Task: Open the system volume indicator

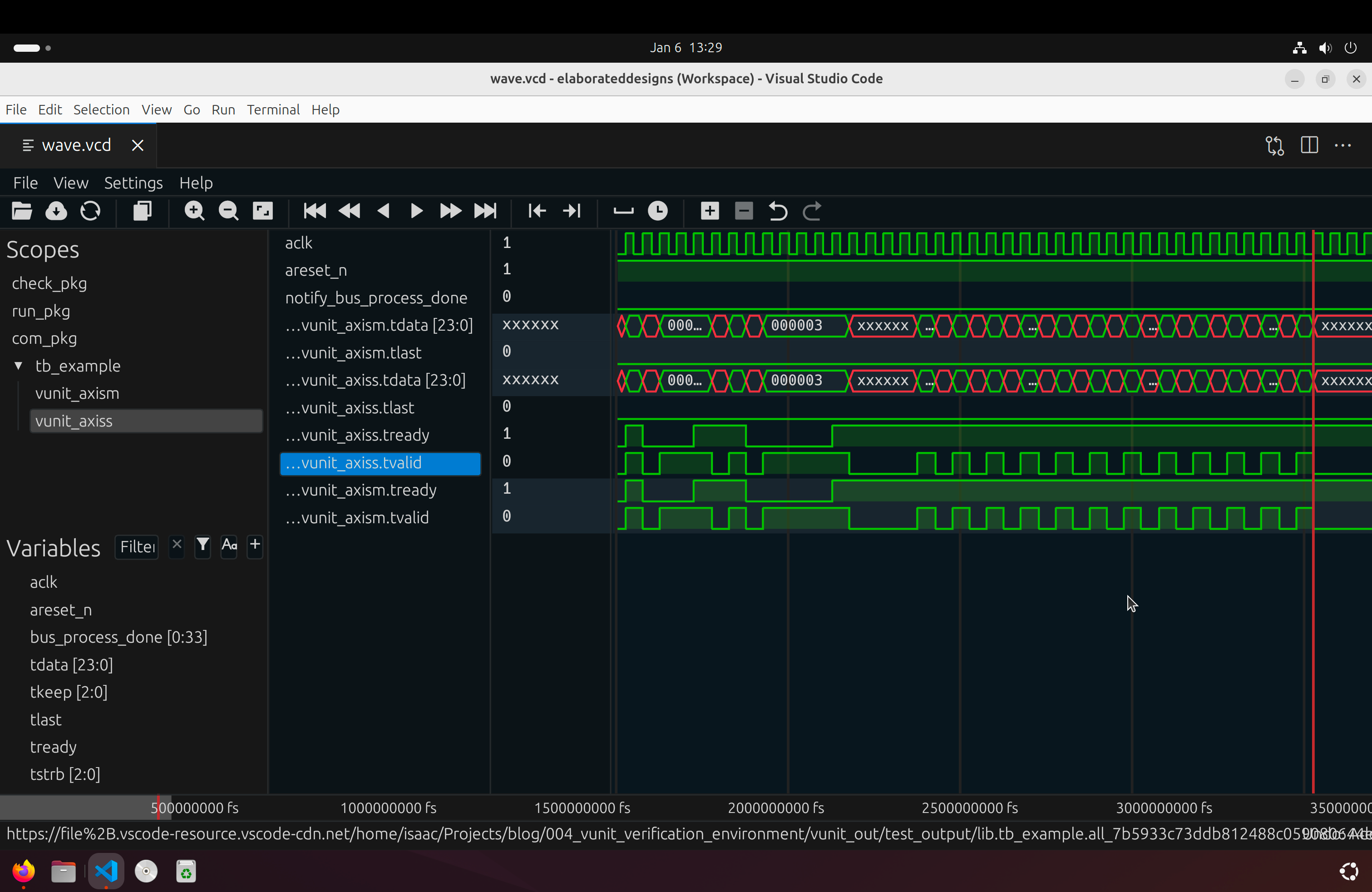Action: [x=1325, y=48]
